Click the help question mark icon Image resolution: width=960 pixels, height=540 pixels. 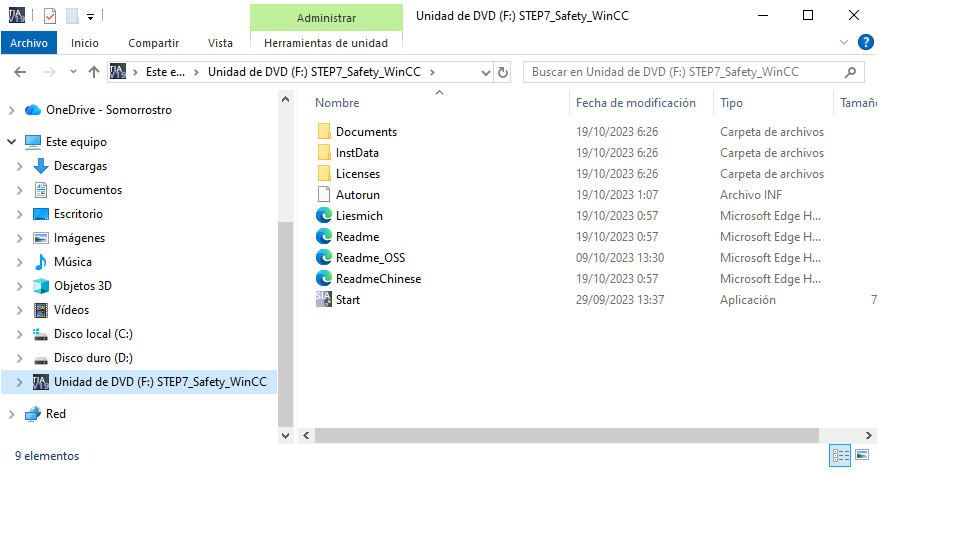866,42
